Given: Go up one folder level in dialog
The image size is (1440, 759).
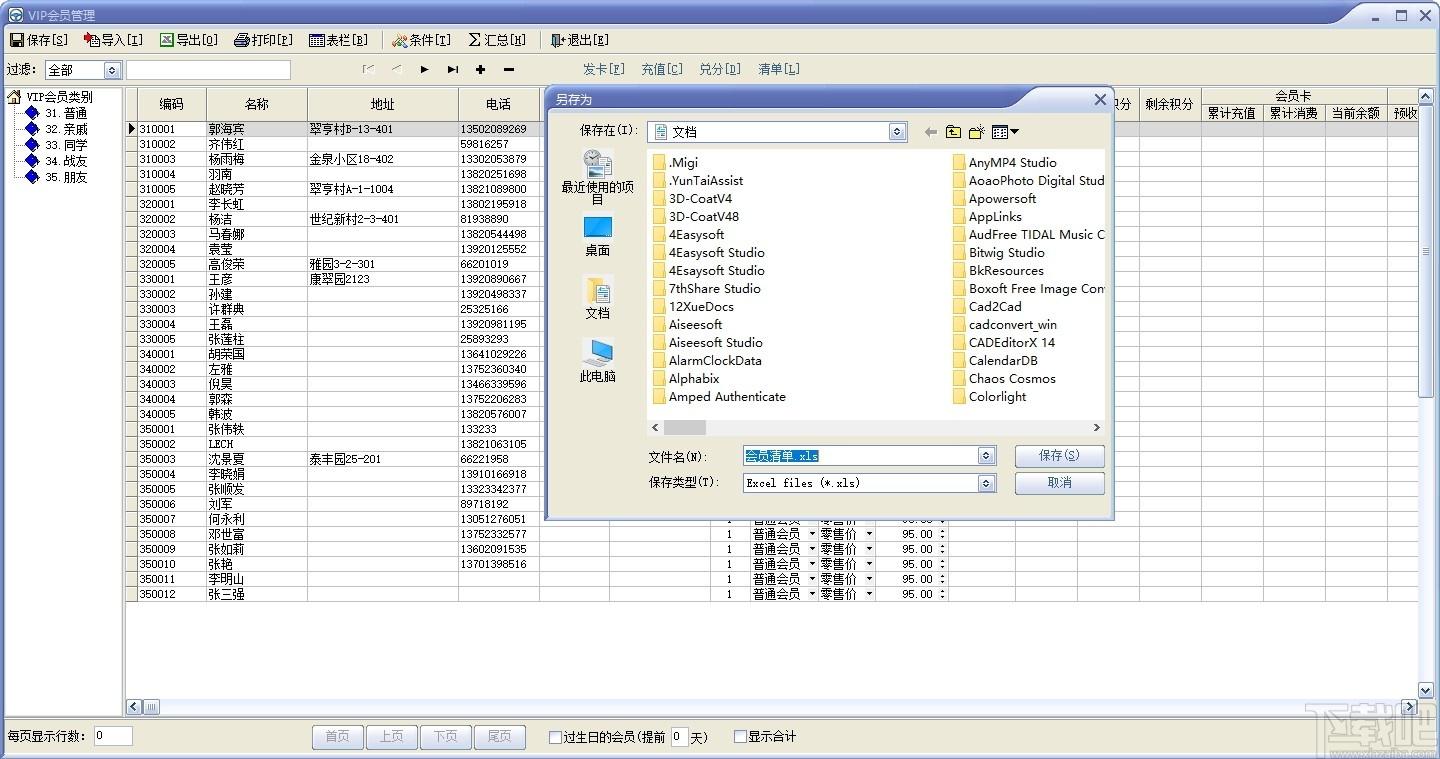Looking at the screenshot, I should point(953,132).
